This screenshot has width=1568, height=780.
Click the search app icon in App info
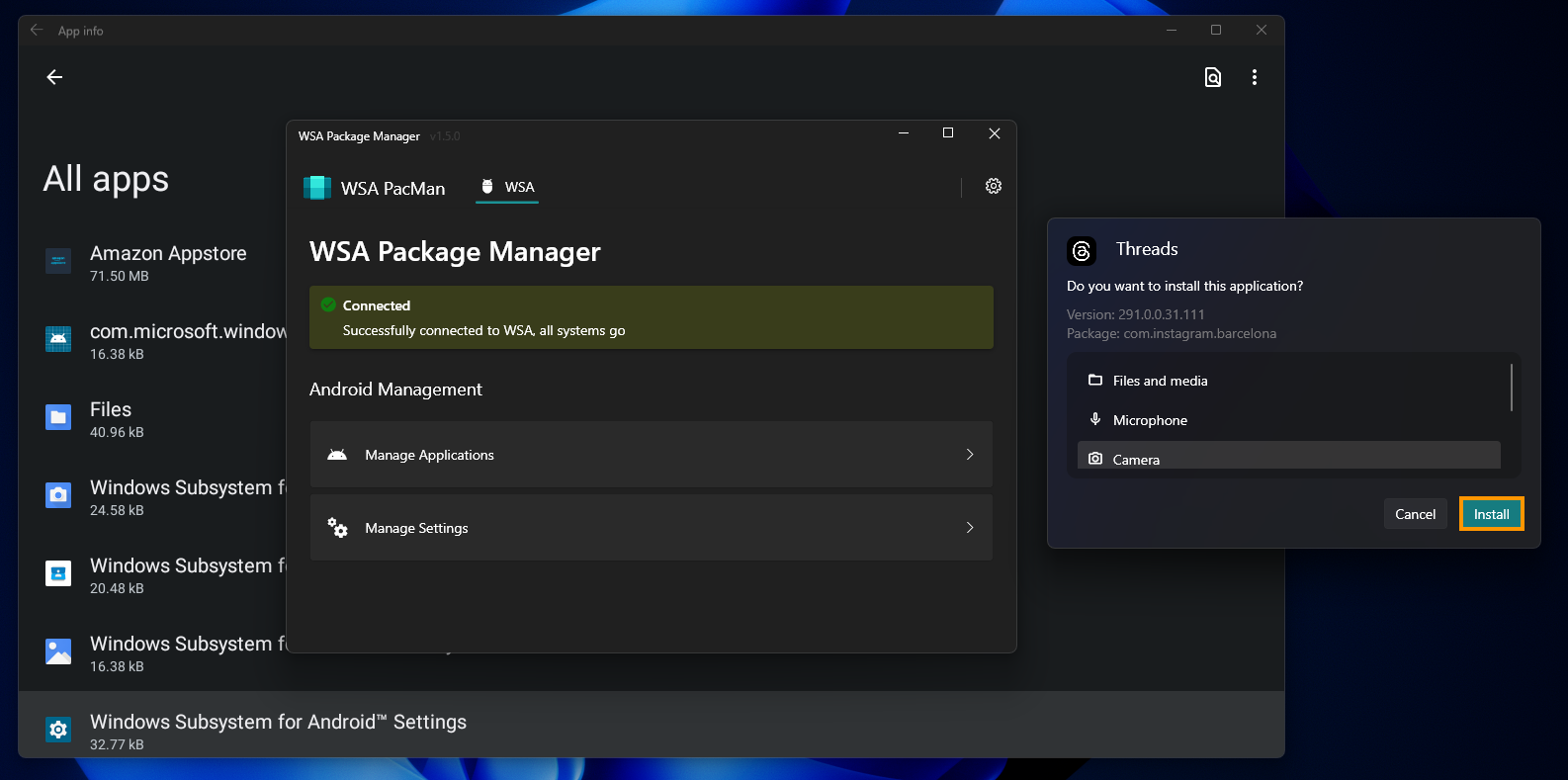pyautogui.click(x=1213, y=77)
